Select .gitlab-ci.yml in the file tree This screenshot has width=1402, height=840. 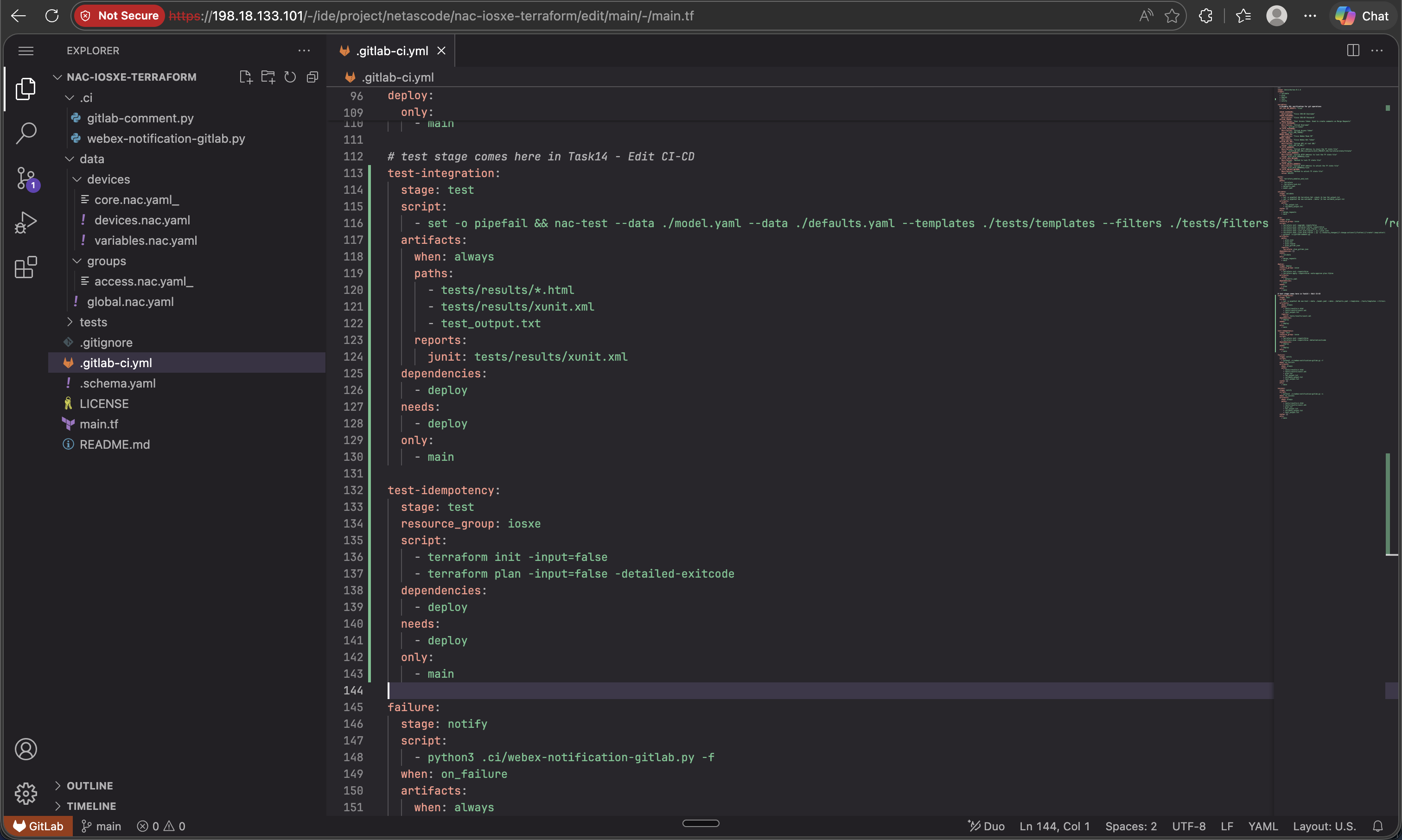(x=187, y=363)
